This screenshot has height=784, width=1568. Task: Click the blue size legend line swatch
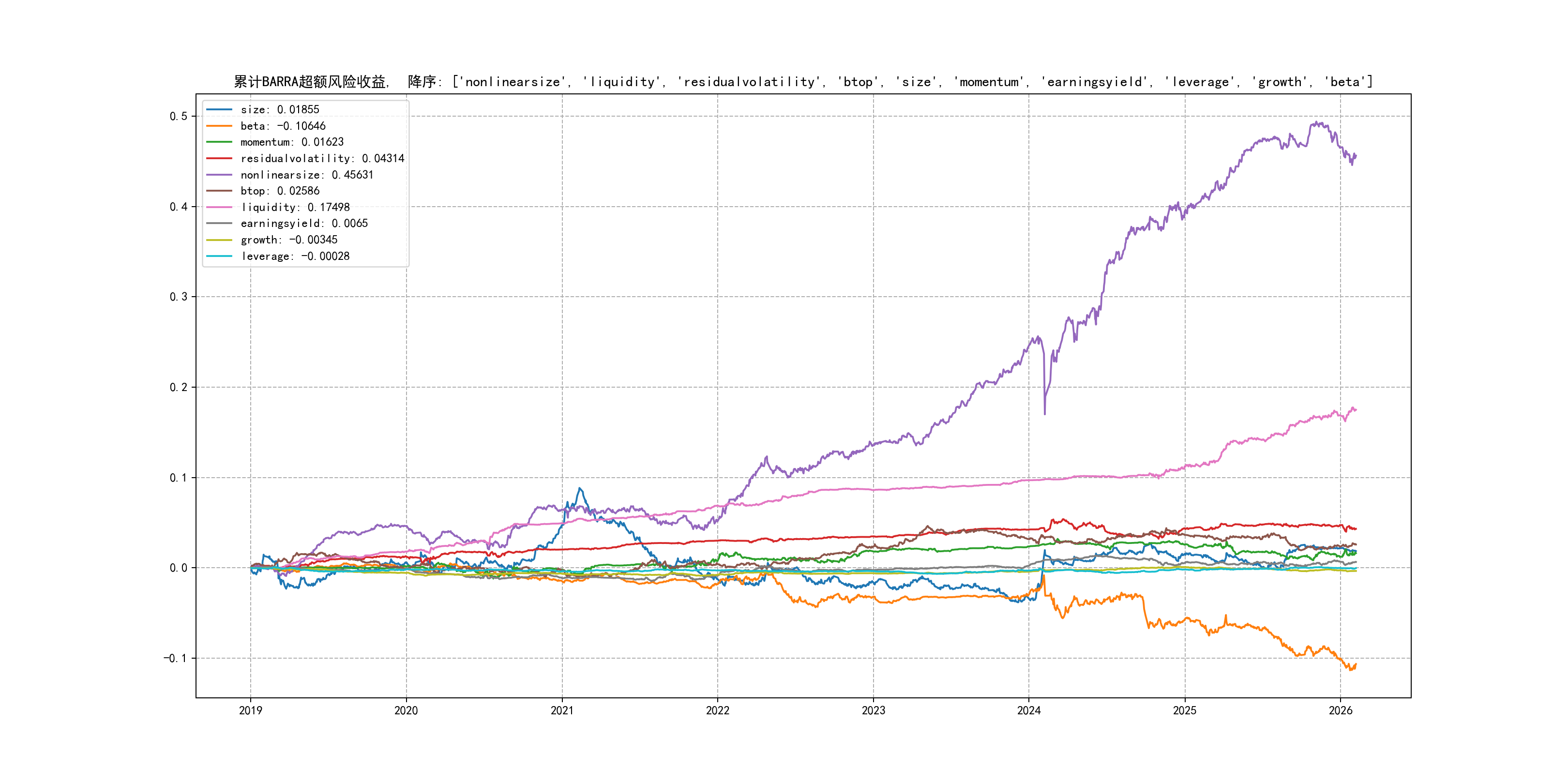219,109
